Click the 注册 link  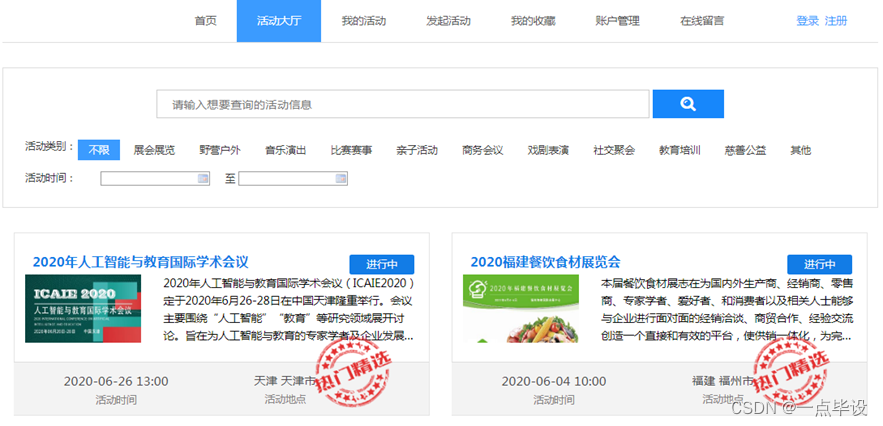pyautogui.click(x=836, y=21)
